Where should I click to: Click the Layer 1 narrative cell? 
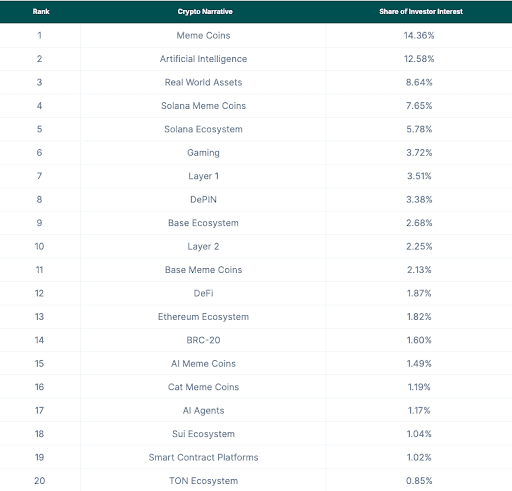pyautogui.click(x=203, y=176)
